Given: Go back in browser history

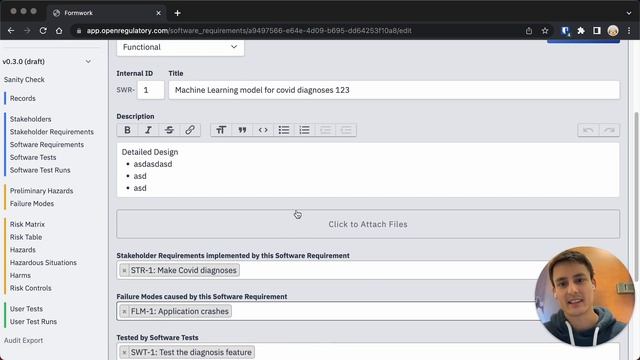Looking at the screenshot, I should 11,31.
